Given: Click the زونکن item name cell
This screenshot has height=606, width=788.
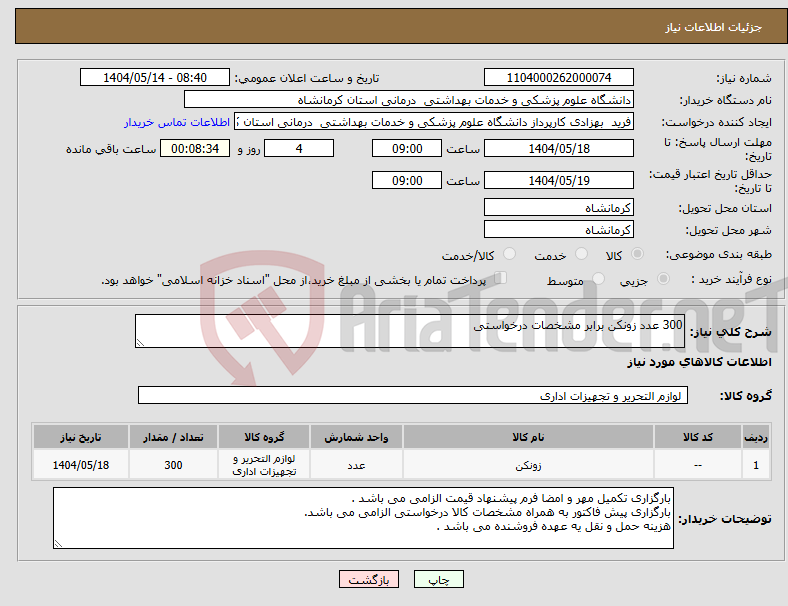Looking at the screenshot, I should [528, 465].
